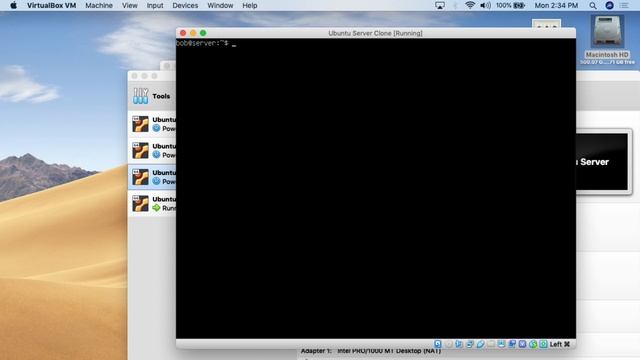Click the AirPlay display menu bar icon
Viewport: 640px width, 360px height.
click(440, 5)
